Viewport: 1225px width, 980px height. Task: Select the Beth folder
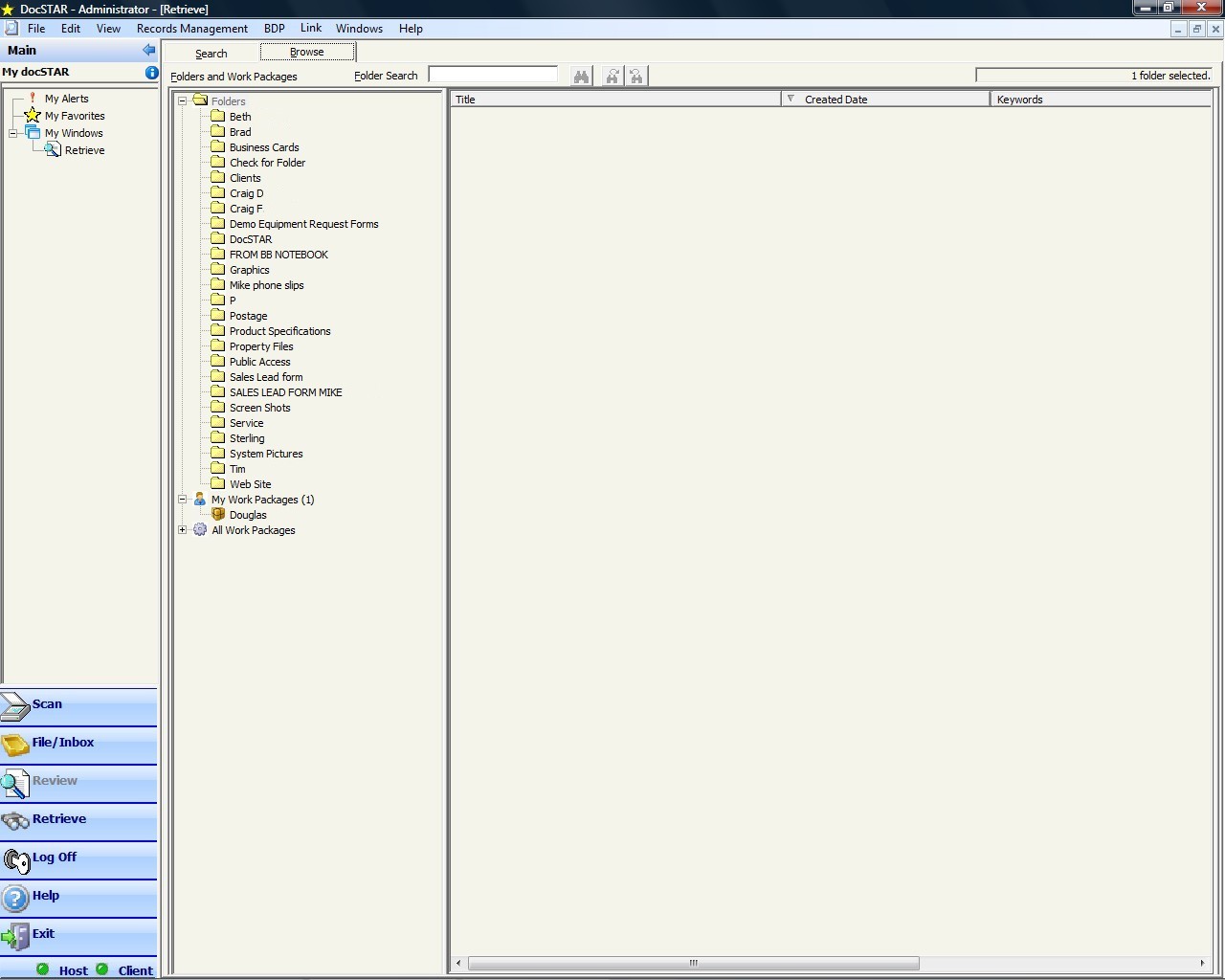click(x=240, y=117)
